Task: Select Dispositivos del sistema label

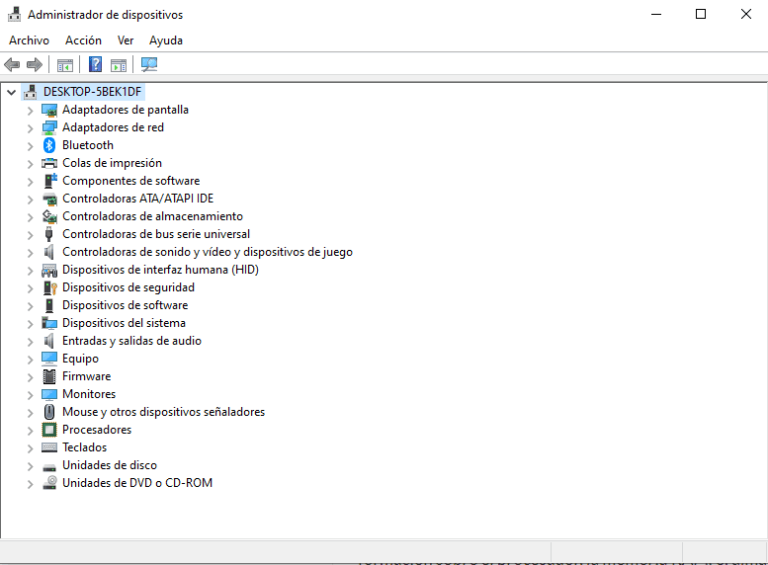Action: click(x=123, y=323)
